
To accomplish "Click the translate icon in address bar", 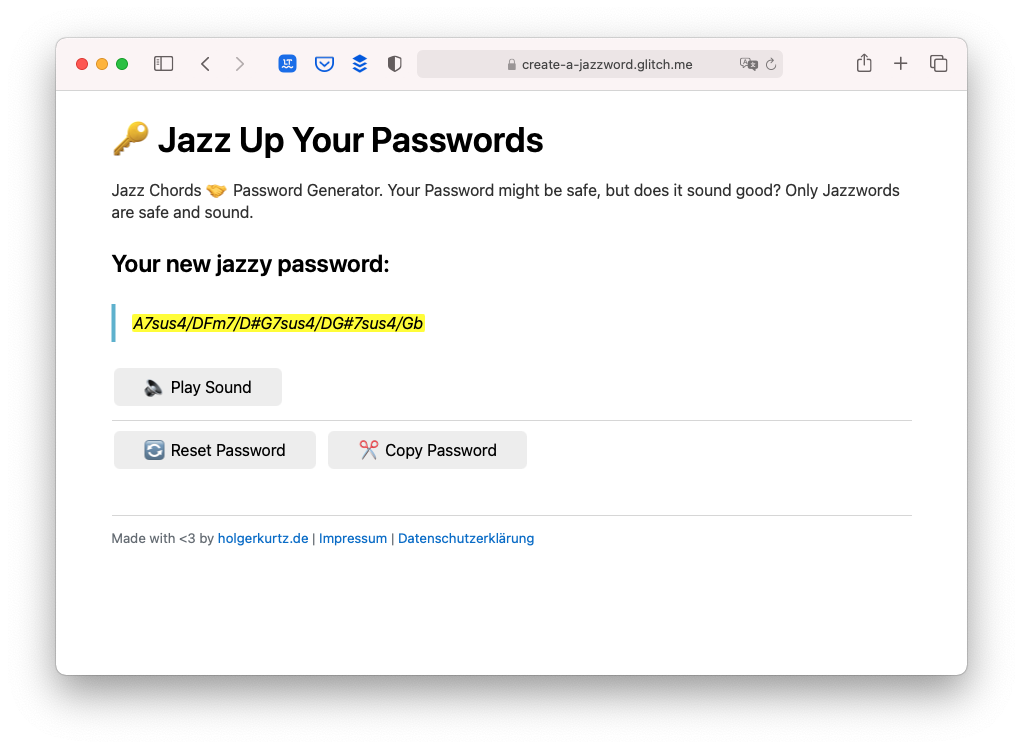I will [x=748, y=63].
